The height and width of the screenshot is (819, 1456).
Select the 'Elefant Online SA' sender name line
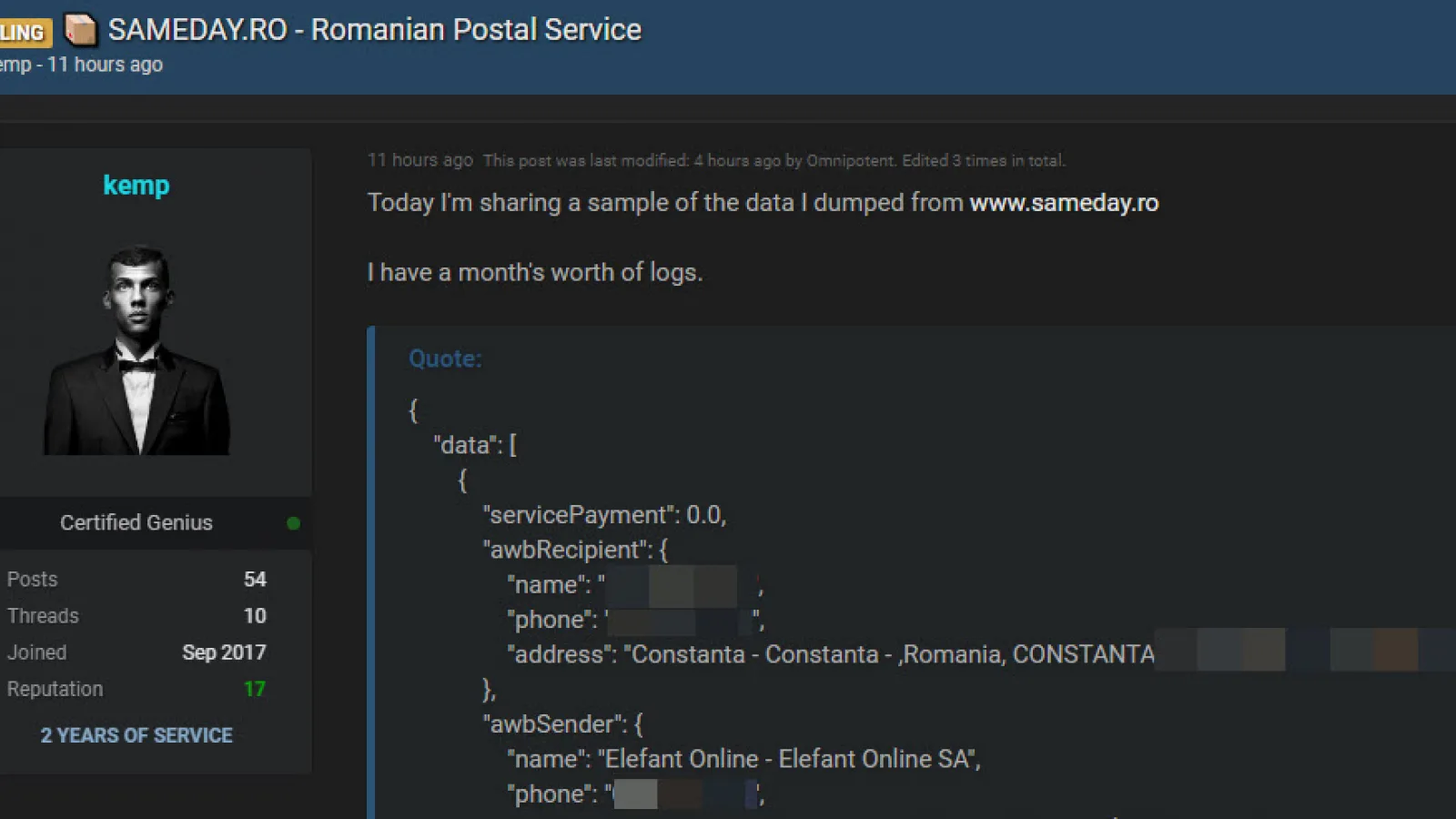[744, 759]
